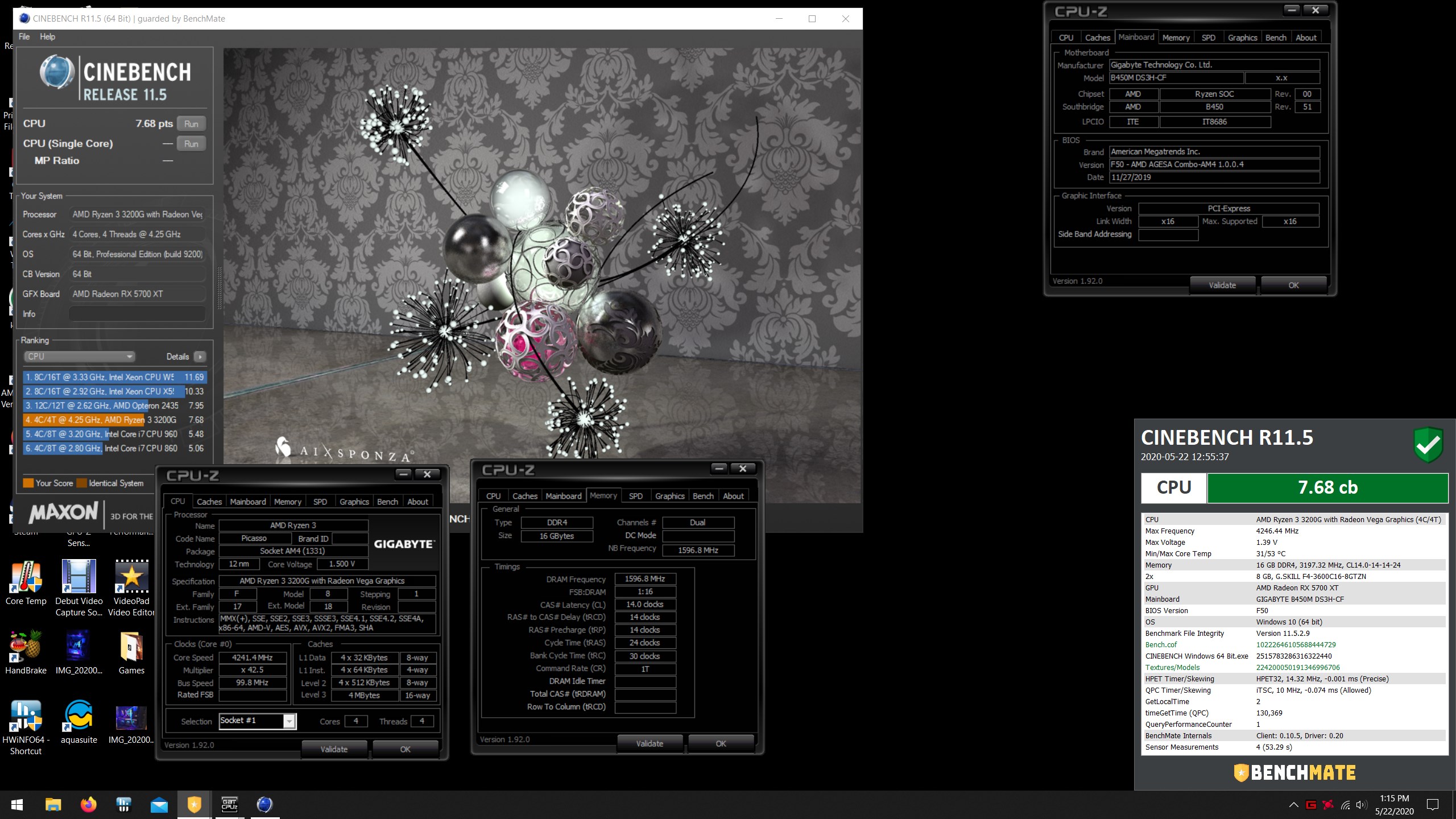The width and height of the screenshot is (1456, 819).
Task: Open HWiNFO taskbar icon
Action: (x=123, y=805)
